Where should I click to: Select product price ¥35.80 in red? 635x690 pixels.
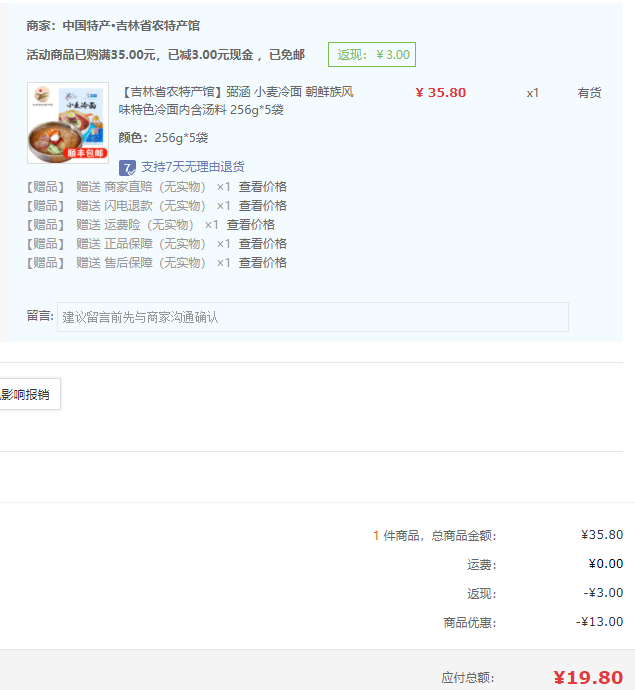(440, 93)
